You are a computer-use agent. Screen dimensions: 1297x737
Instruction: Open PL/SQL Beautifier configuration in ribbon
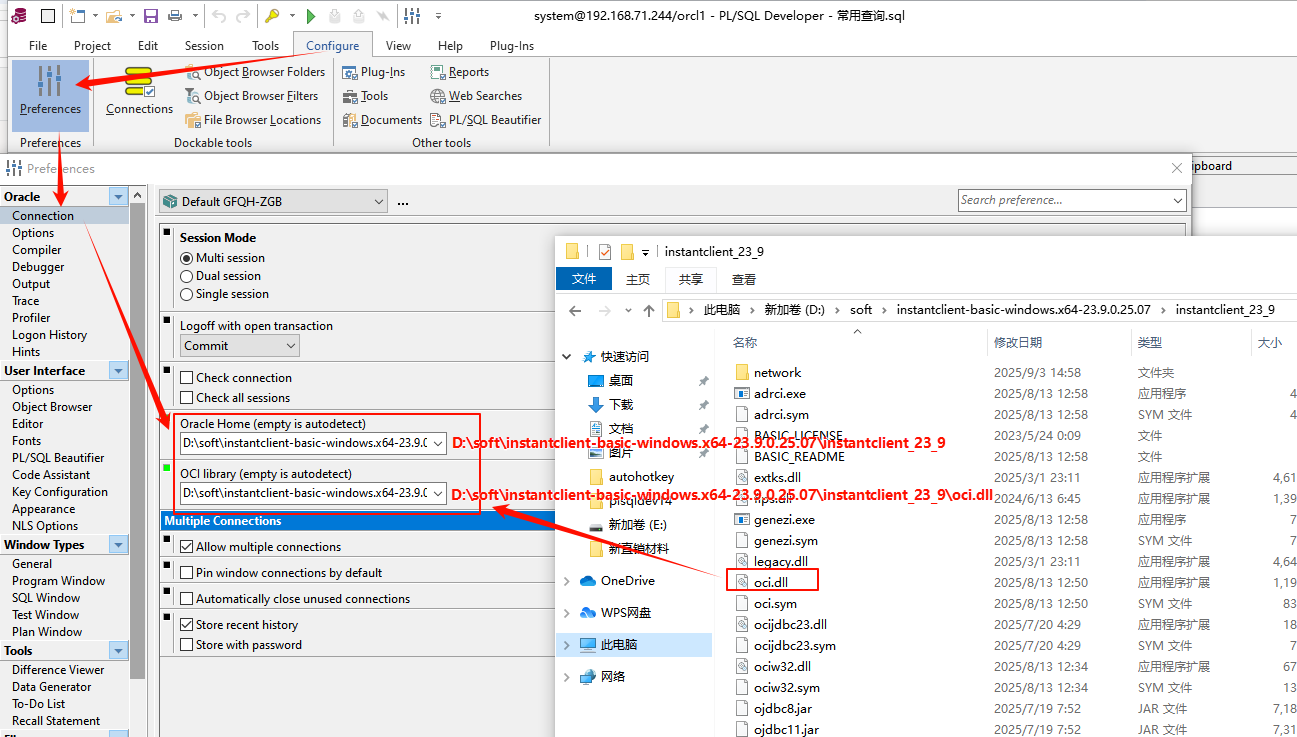pos(486,120)
